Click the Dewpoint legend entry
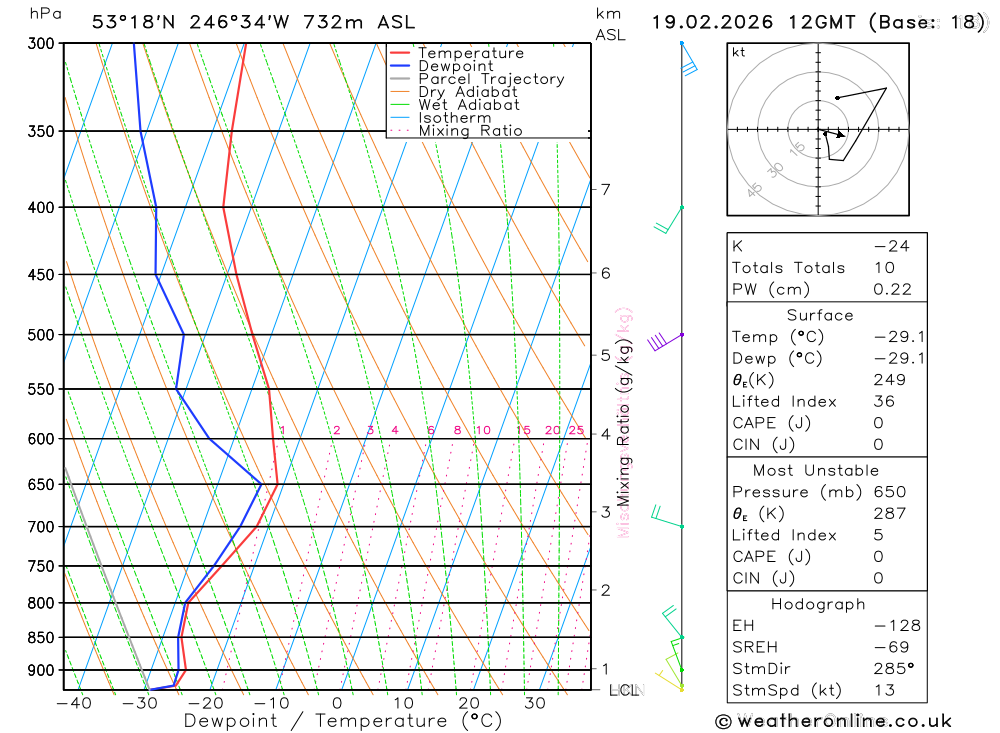Screen dimensions: 1000x733 pos(442,66)
